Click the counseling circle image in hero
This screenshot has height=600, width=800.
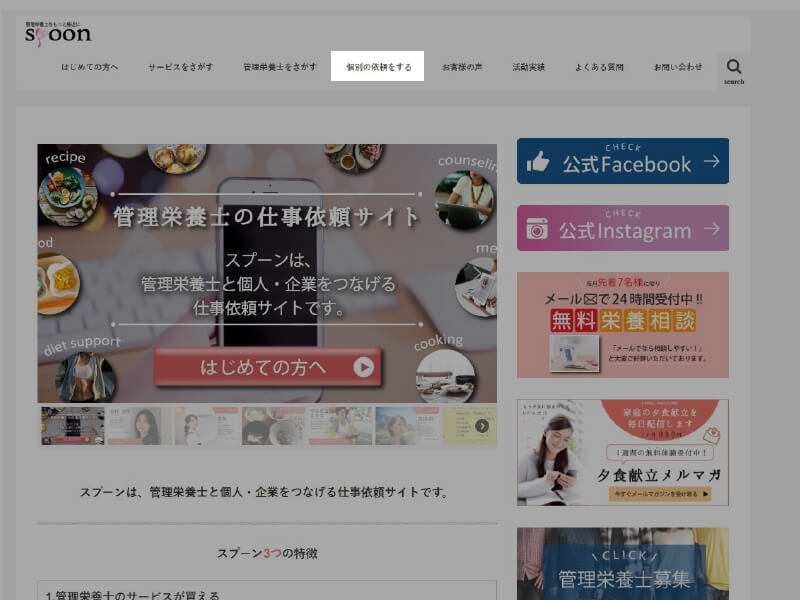[464, 199]
